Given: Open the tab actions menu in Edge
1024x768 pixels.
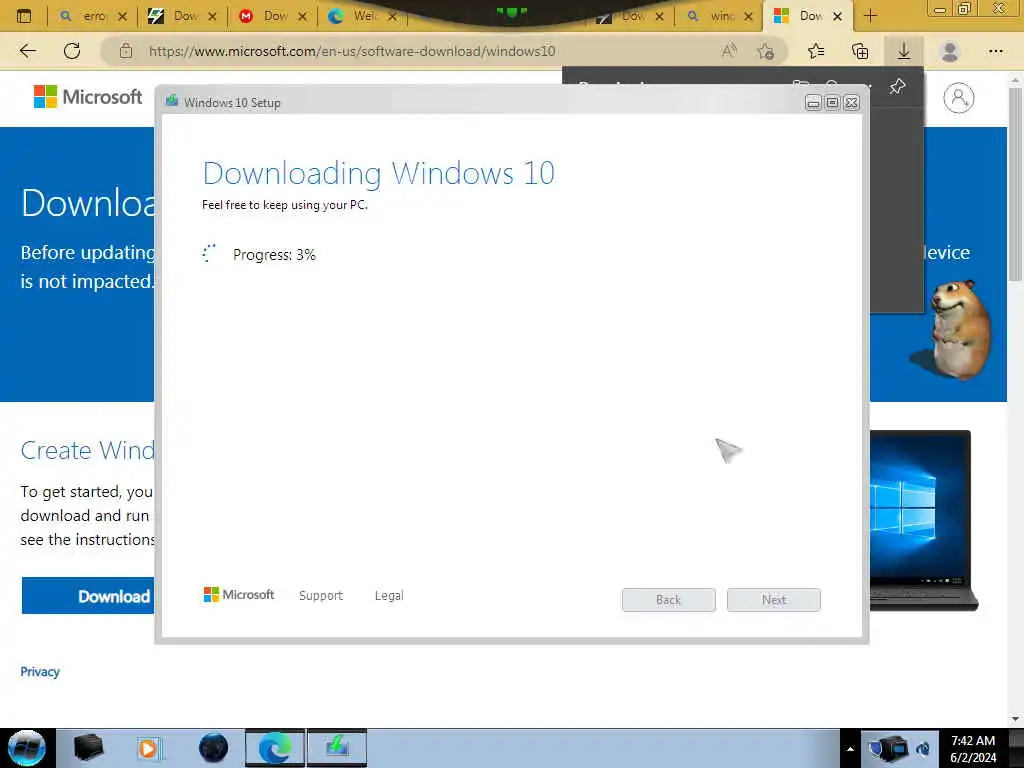Looking at the screenshot, I should coord(24,16).
